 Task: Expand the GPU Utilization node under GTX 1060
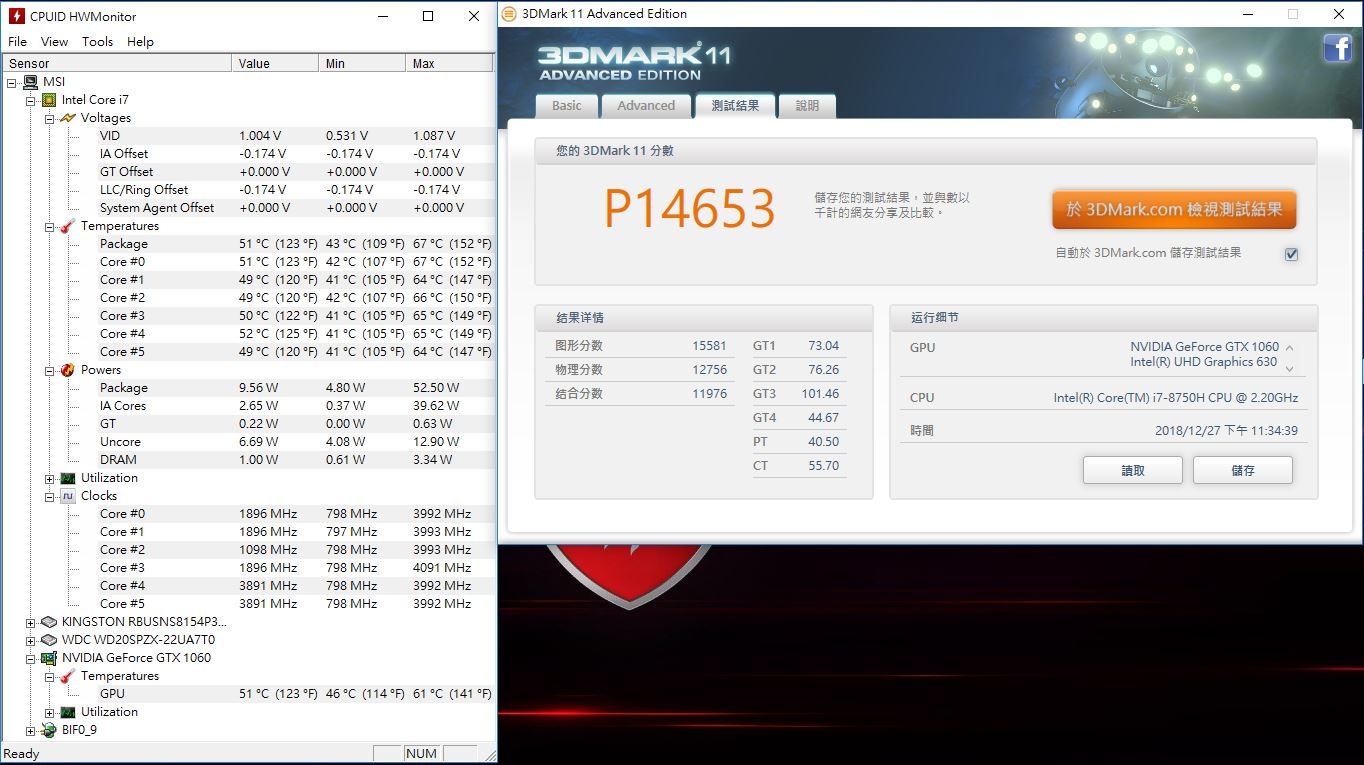pos(49,712)
